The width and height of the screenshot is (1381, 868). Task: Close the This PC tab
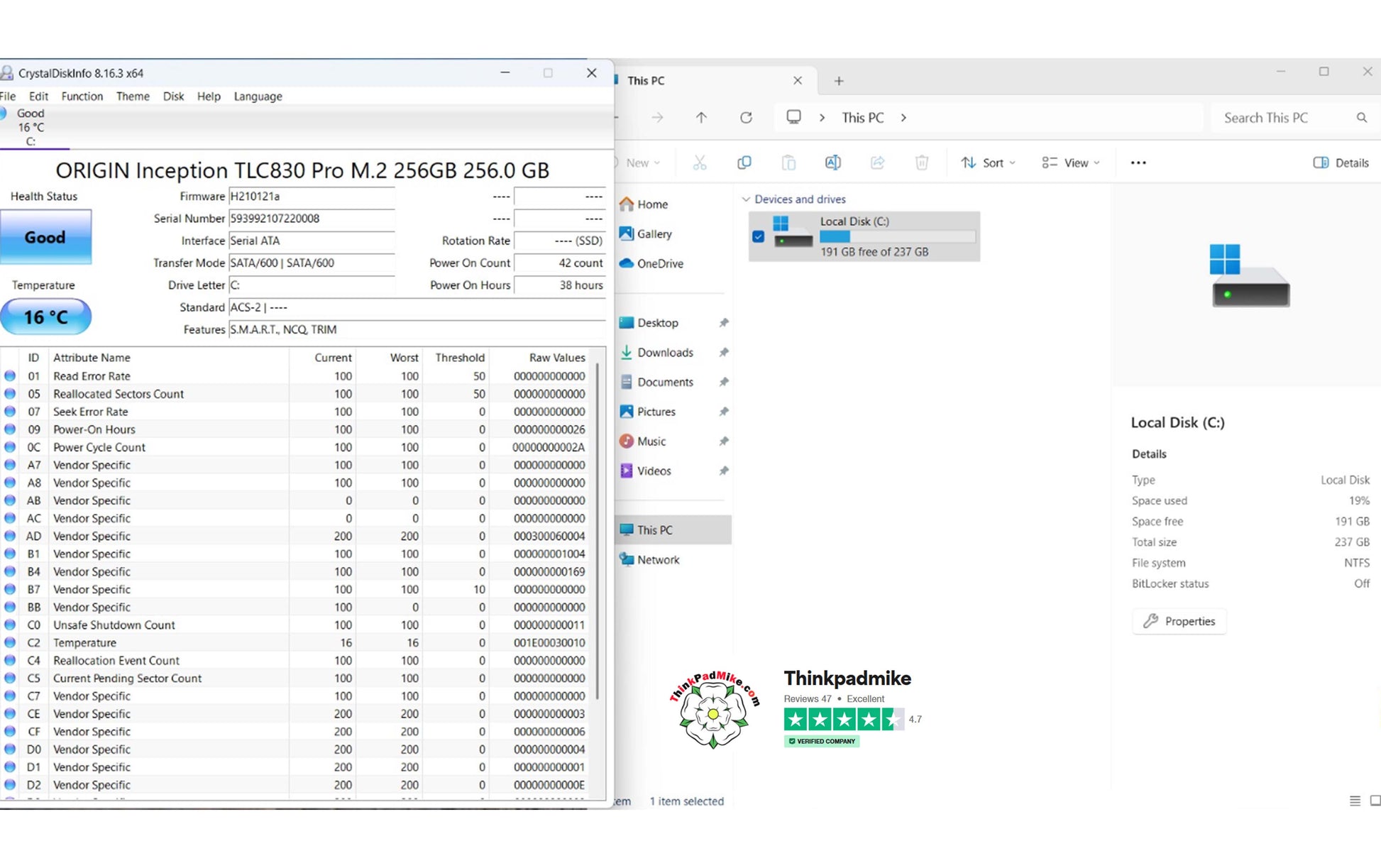tap(798, 81)
